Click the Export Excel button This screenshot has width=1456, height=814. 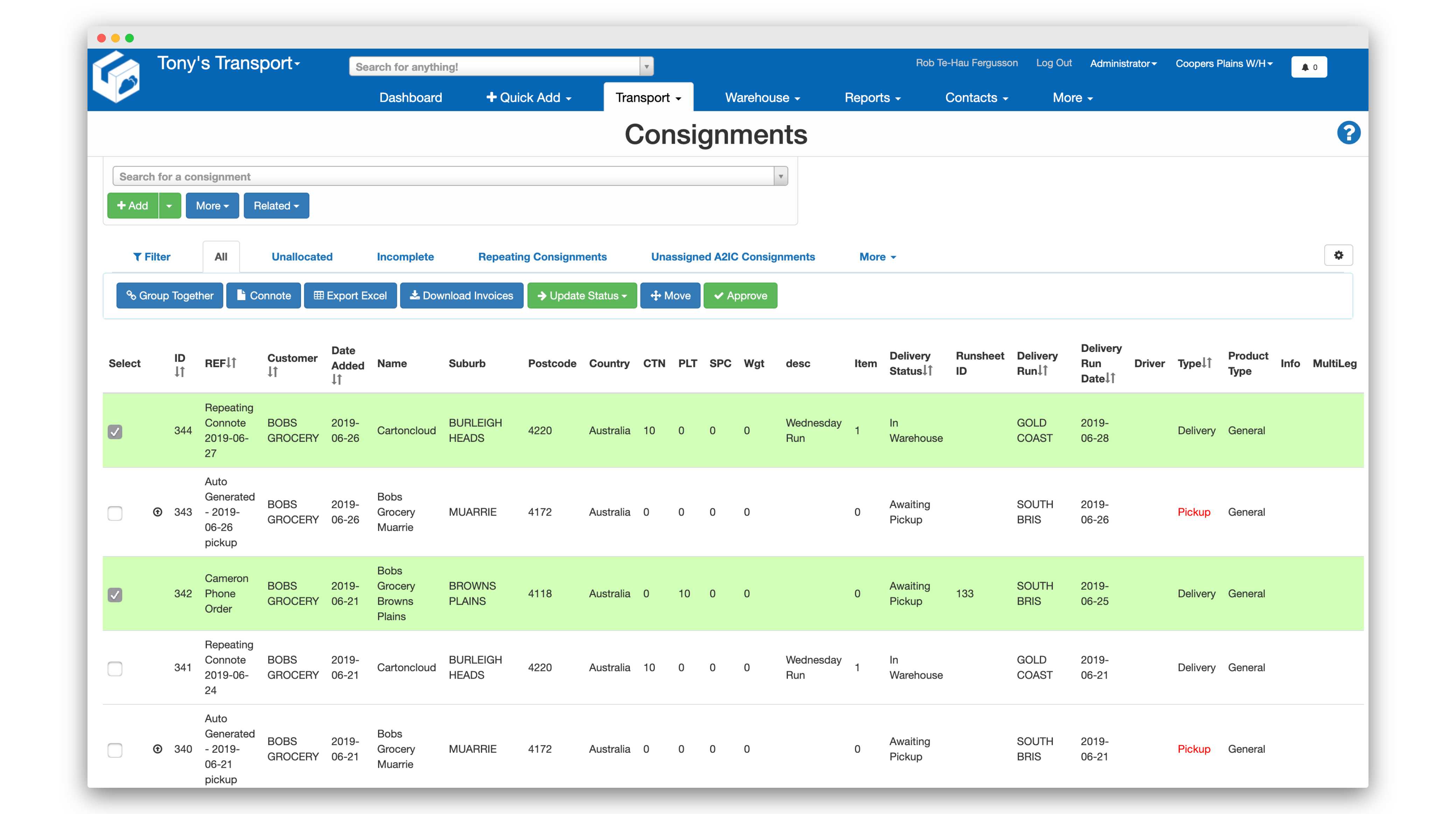pos(350,296)
